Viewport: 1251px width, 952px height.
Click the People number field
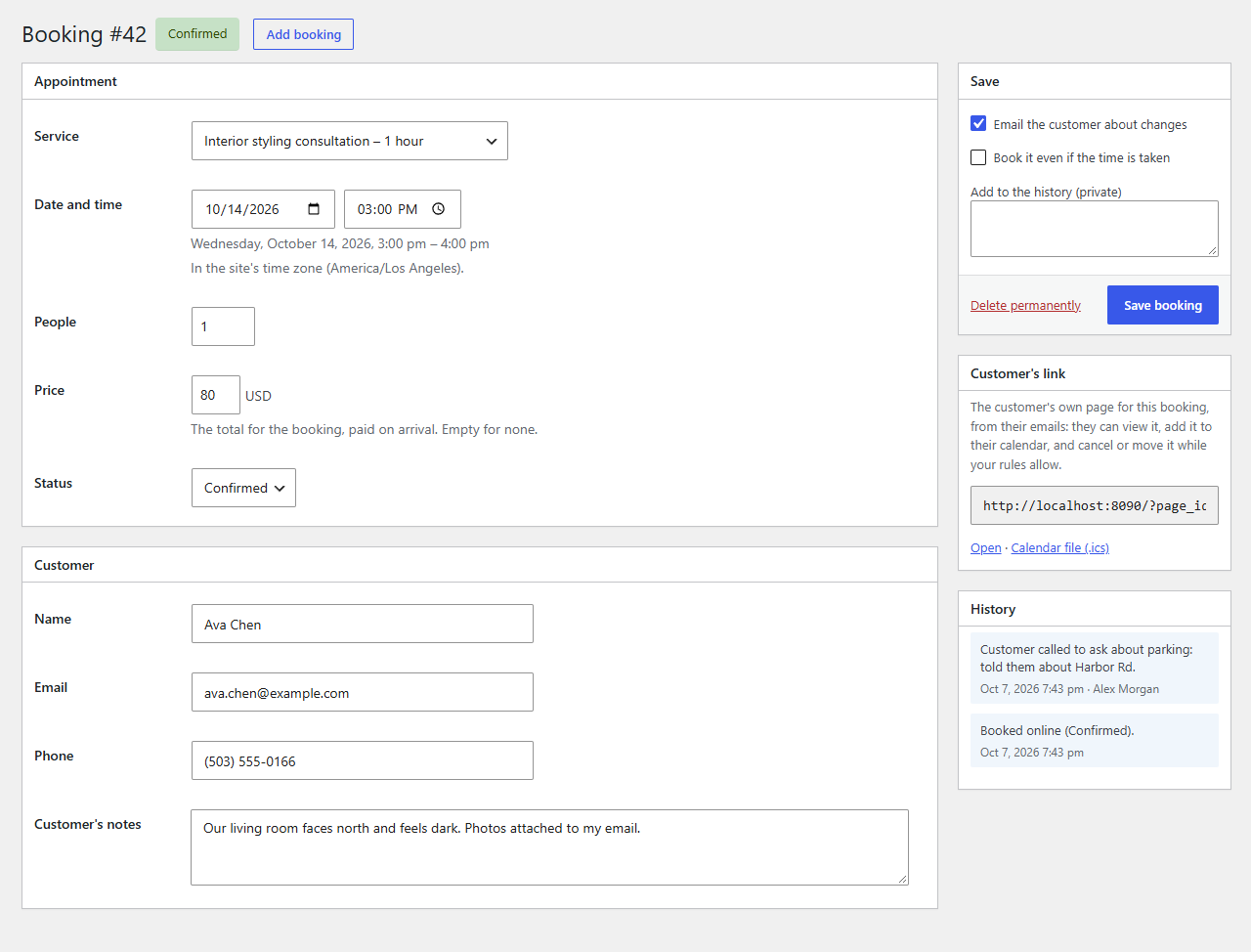[223, 326]
